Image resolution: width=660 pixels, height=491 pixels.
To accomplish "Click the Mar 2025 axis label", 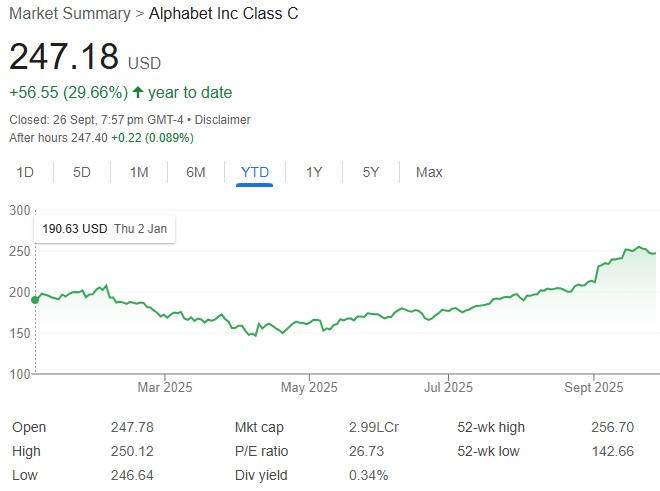I will pos(165,388).
